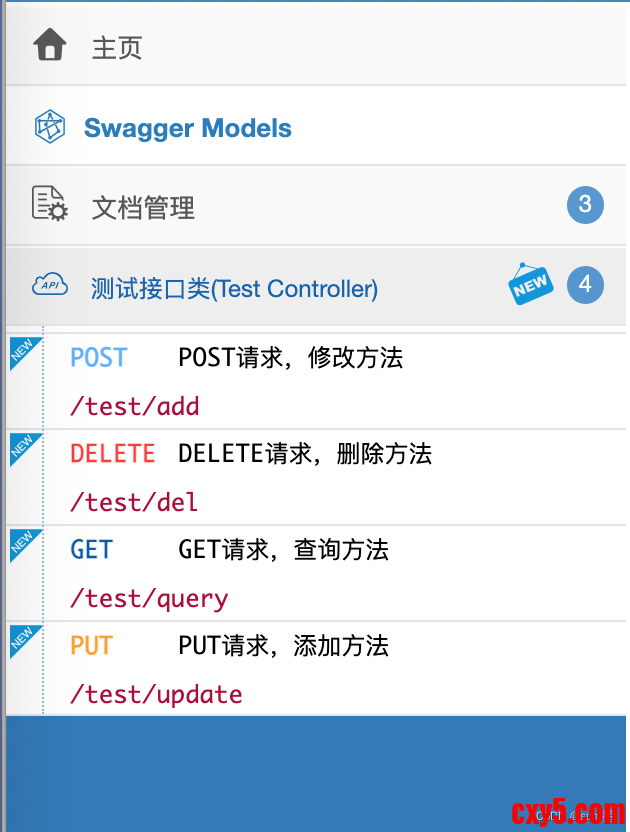Collapse Test Controller via count badge 4
630x832 pixels.
pyautogui.click(x=585, y=284)
